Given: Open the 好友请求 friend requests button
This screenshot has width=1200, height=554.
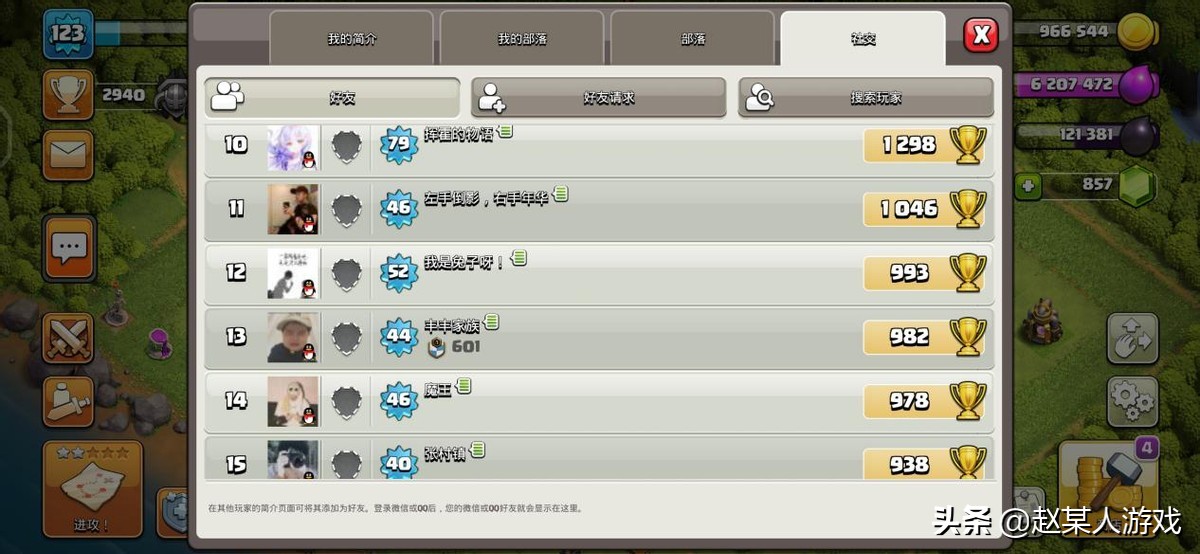Looking at the screenshot, I should click(x=599, y=98).
